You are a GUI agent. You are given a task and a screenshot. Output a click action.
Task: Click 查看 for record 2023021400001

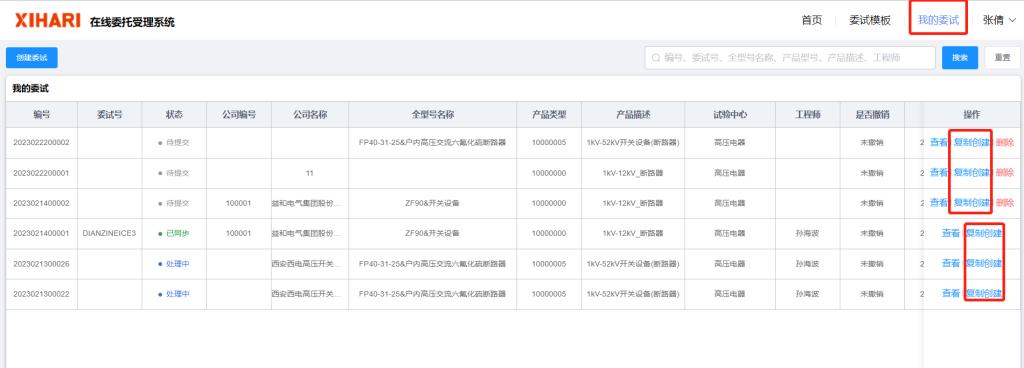click(951, 233)
